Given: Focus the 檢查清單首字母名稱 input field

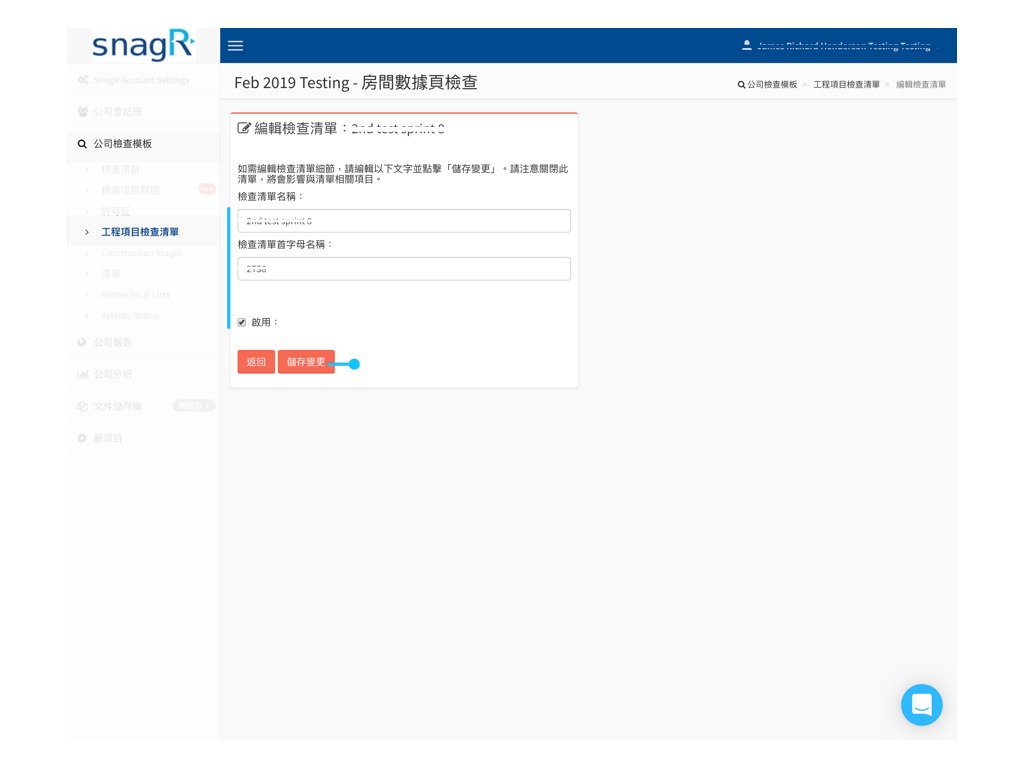Looking at the screenshot, I should tap(404, 269).
